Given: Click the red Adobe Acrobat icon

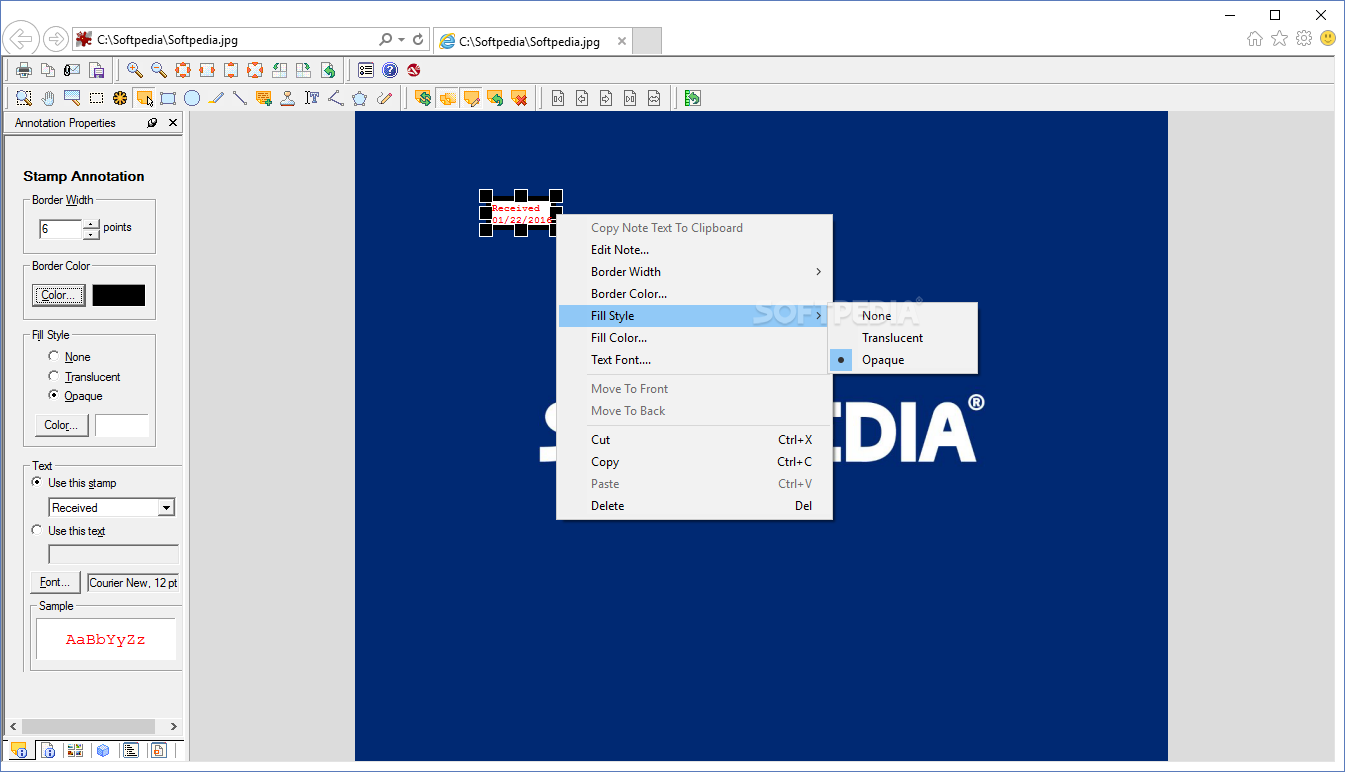Looking at the screenshot, I should 414,70.
